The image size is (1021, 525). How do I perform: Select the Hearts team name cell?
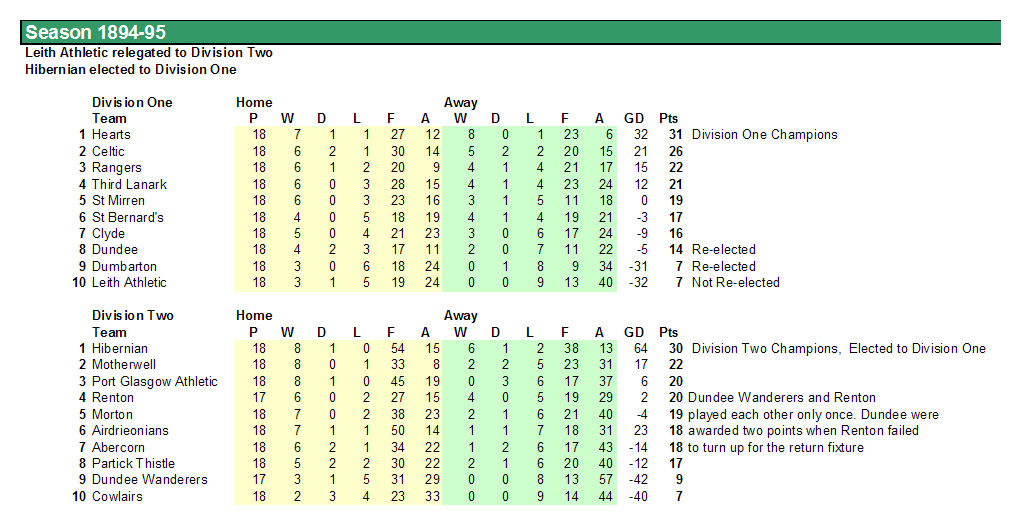(x=111, y=135)
